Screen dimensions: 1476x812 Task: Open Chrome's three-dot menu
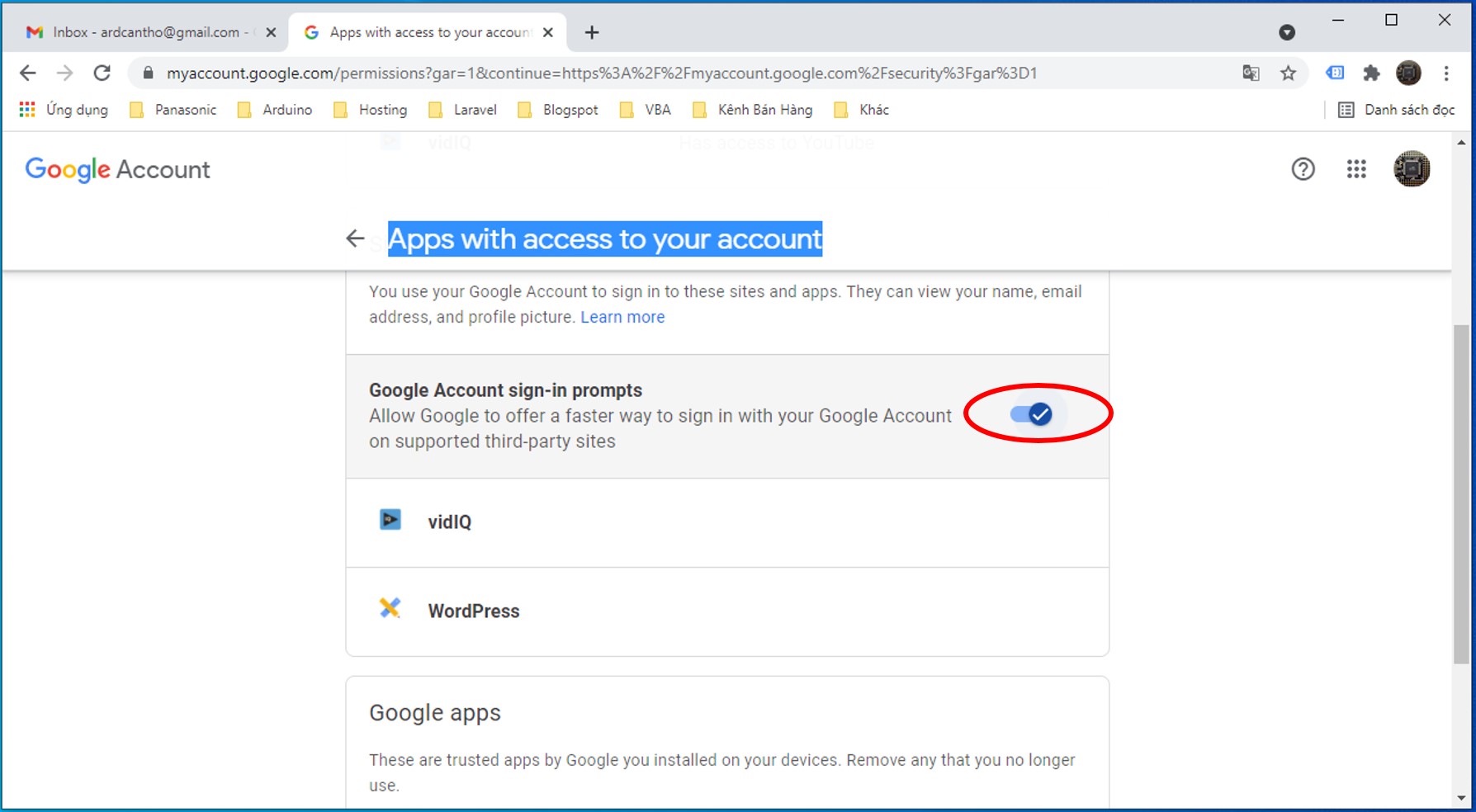(1446, 73)
